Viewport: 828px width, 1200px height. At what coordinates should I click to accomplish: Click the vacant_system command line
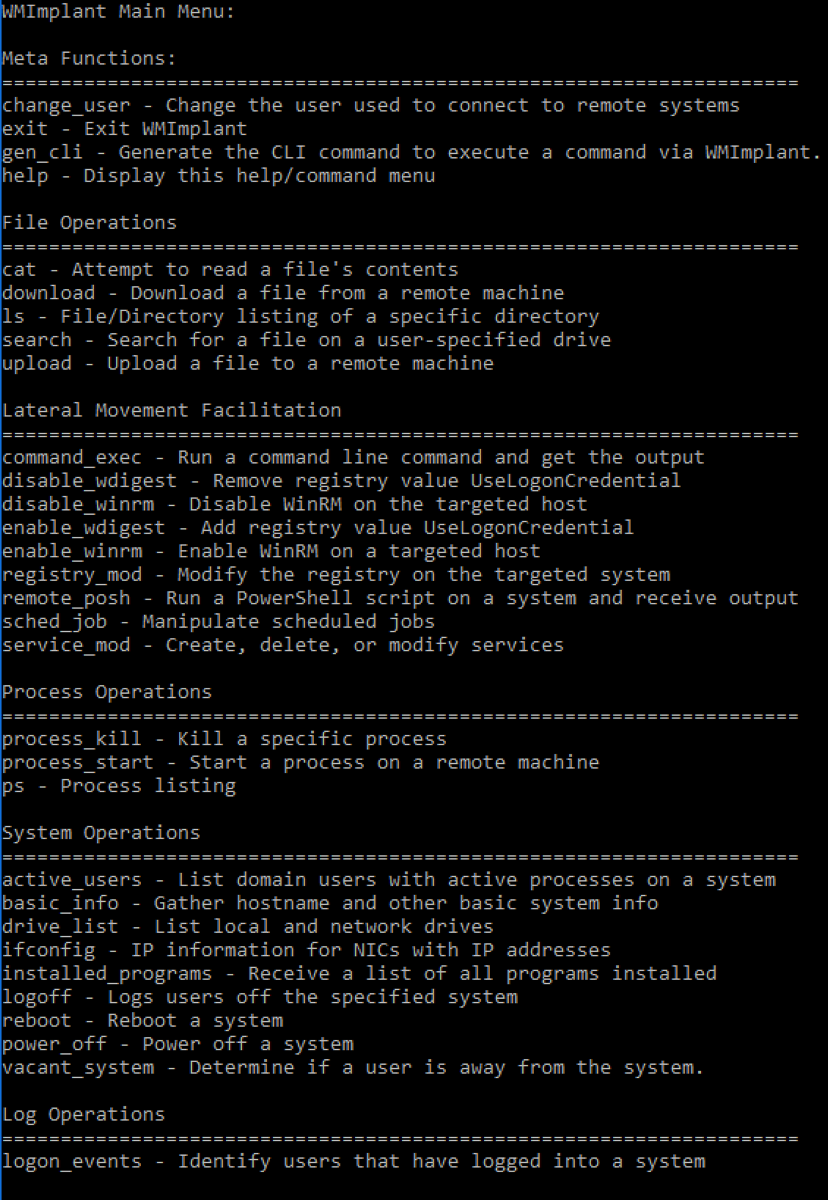353,1067
